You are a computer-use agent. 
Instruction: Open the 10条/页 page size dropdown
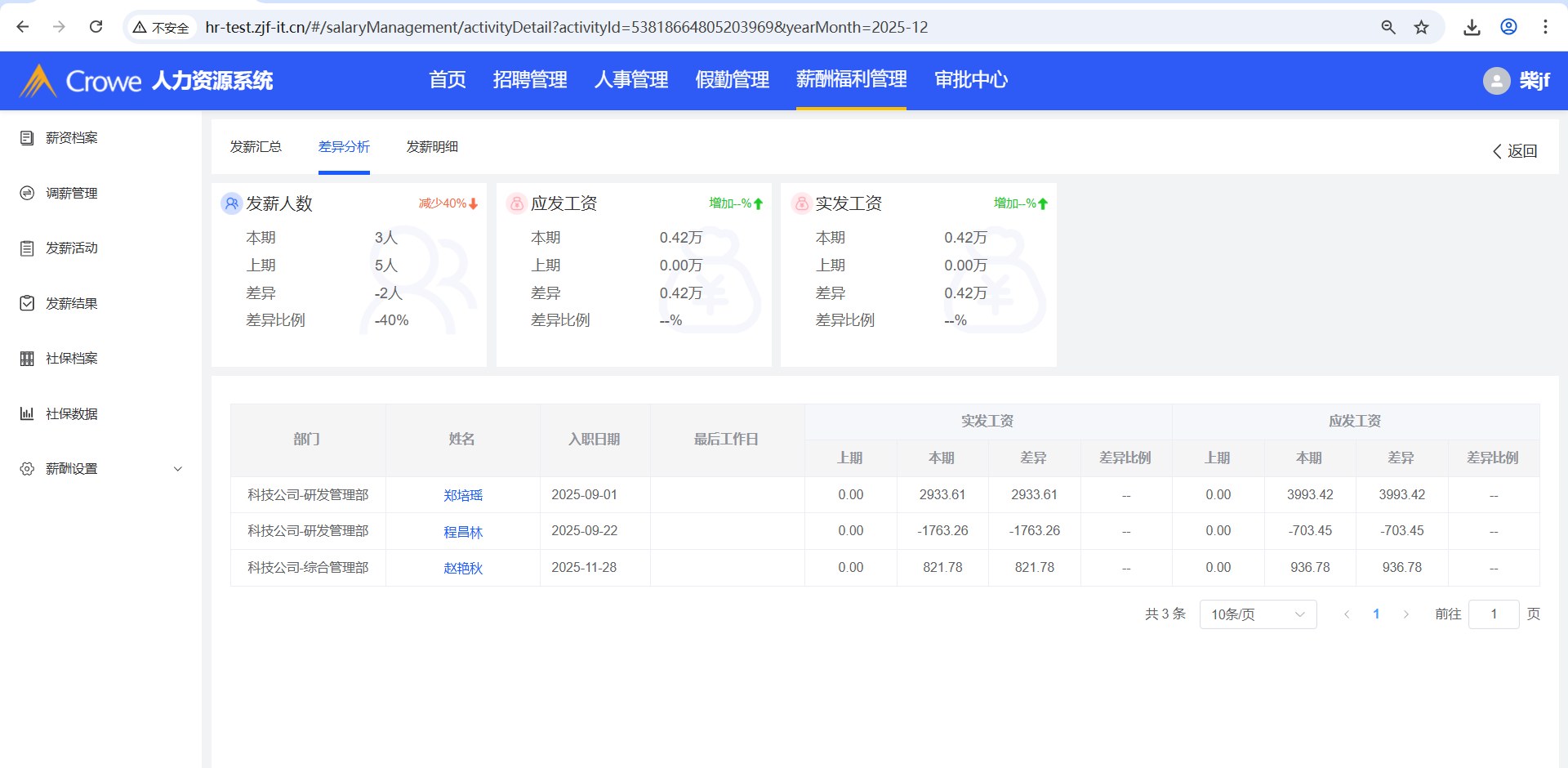(x=1258, y=614)
